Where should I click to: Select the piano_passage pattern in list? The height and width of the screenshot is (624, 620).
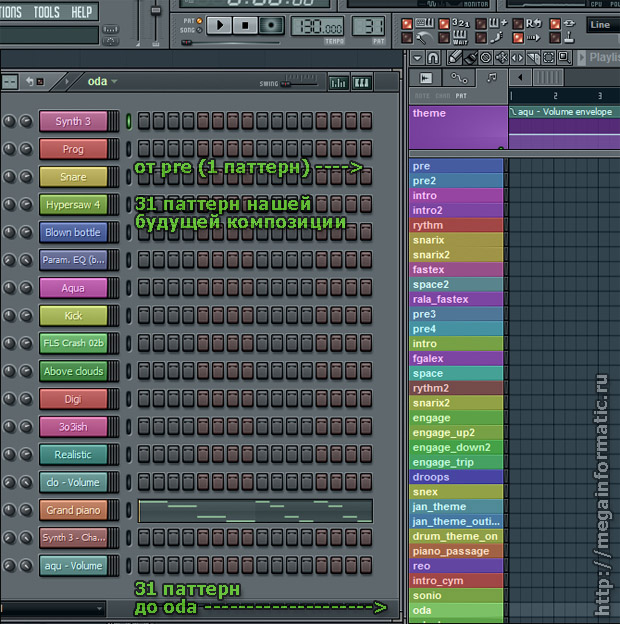coord(456,551)
